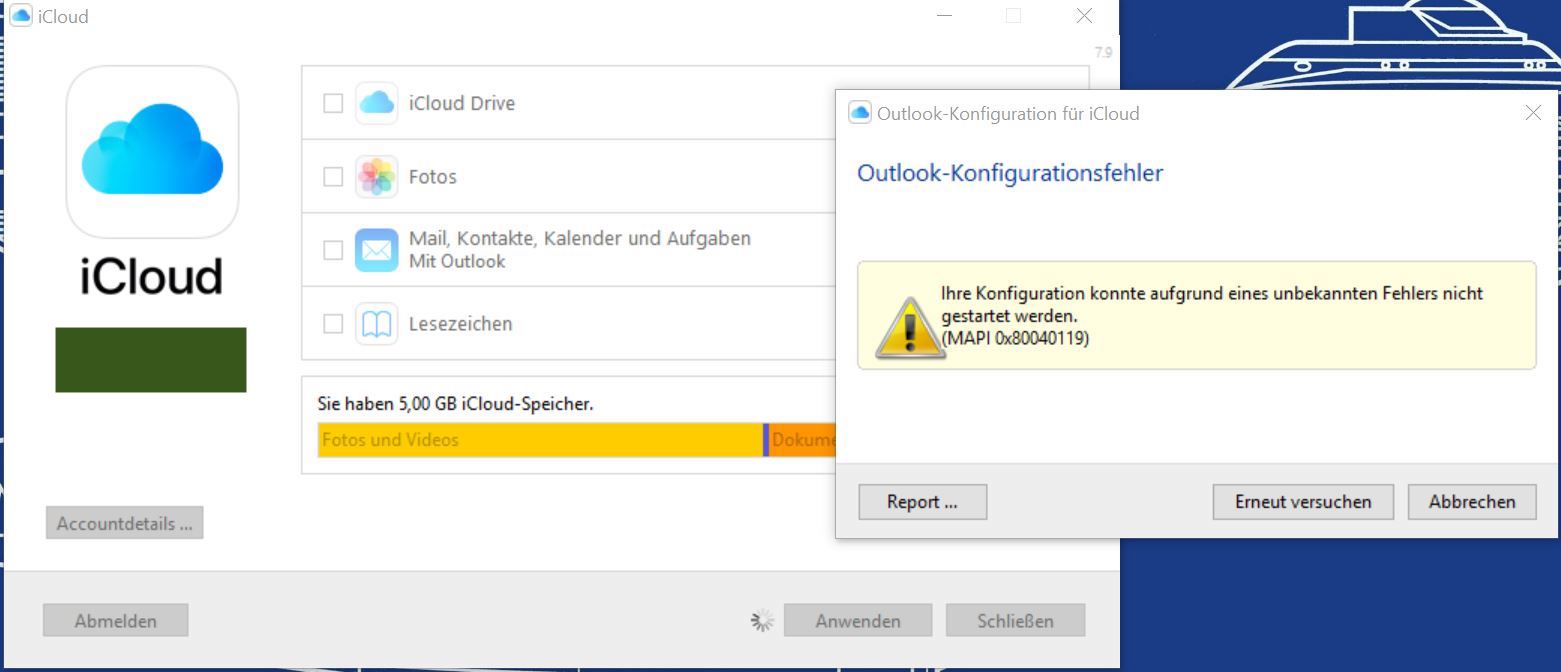Click the MAPI 0x80040119 error code text
Viewport: 1561px width, 672px height.
pos(1015,338)
